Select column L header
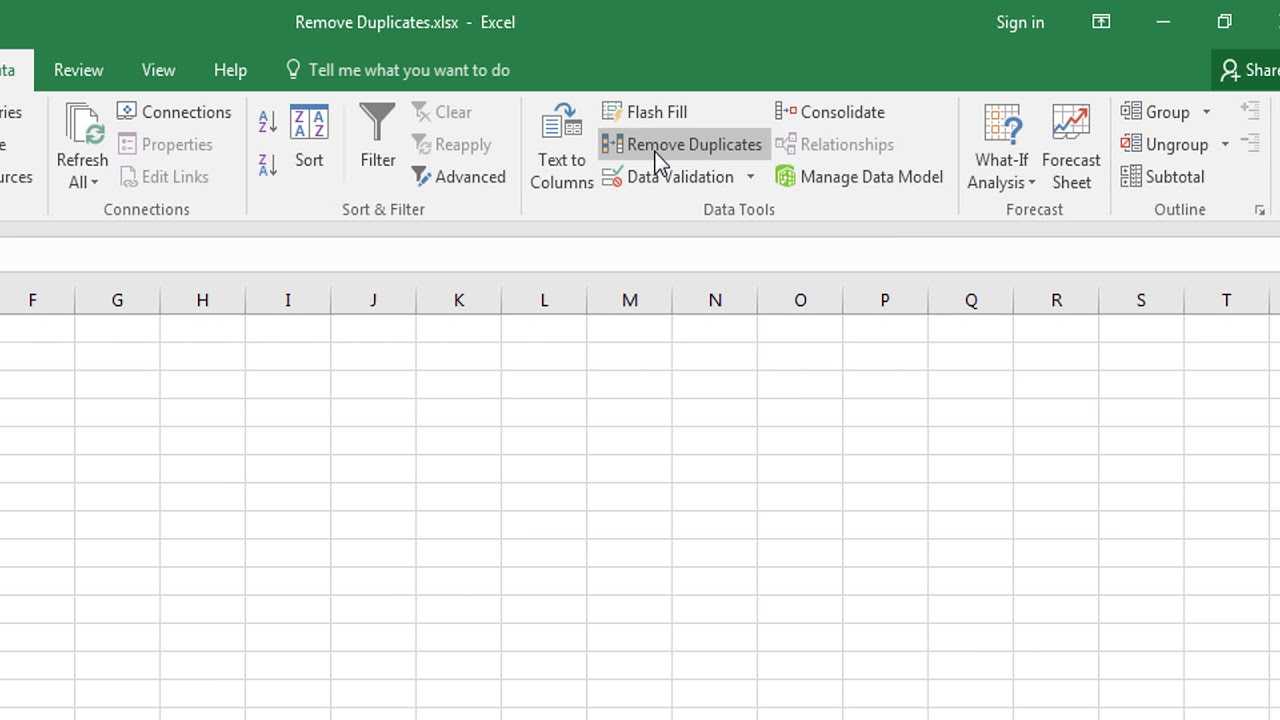The image size is (1280, 720). (544, 300)
